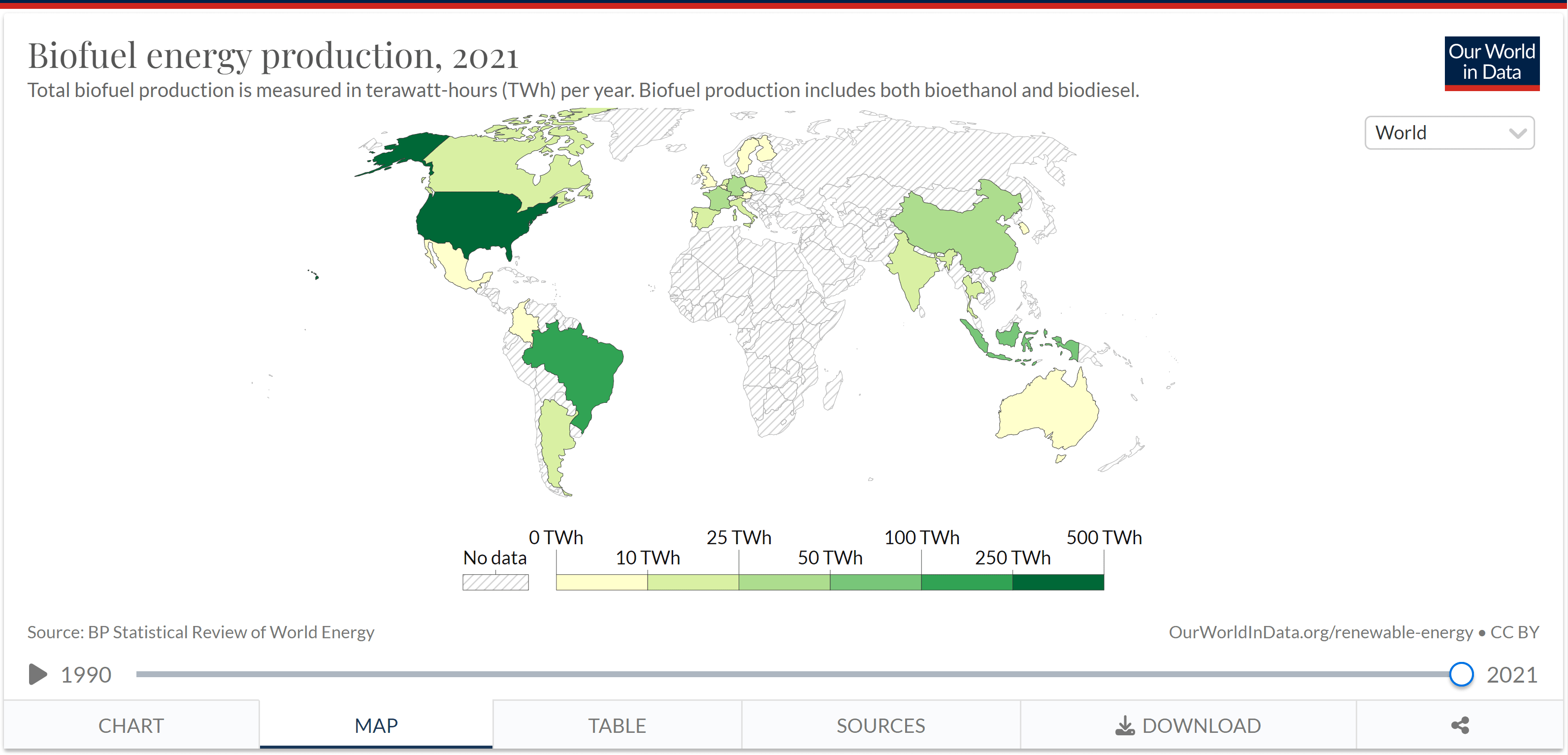Click the DOWNLOAD button

click(1187, 725)
